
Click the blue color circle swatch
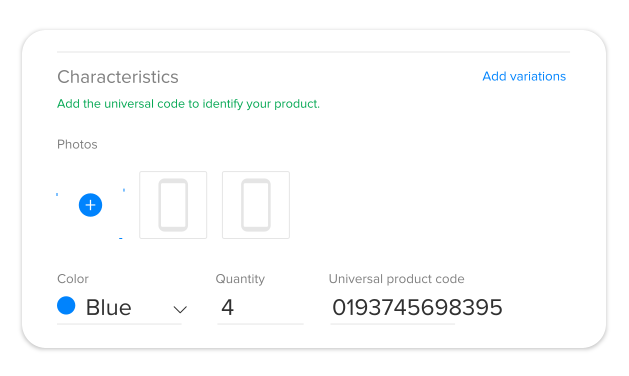[x=66, y=306]
